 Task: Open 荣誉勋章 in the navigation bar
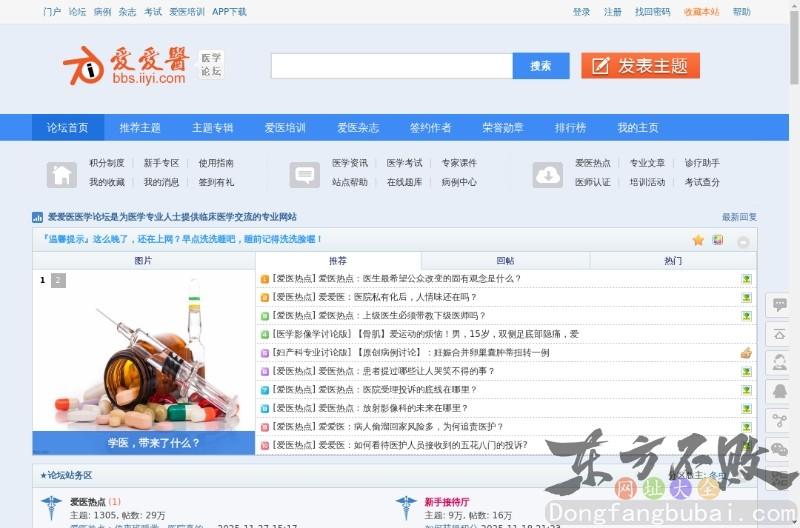tap(503, 128)
